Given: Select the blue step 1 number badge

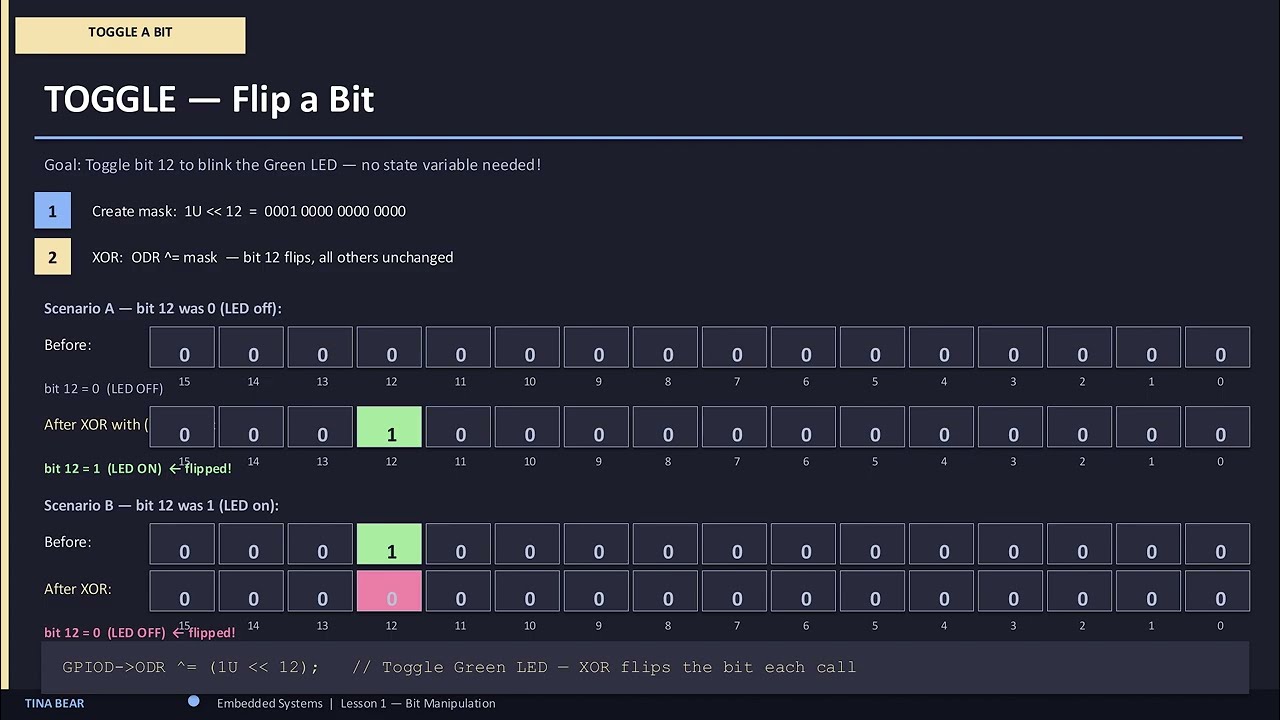Looking at the screenshot, I should coord(53,211).
